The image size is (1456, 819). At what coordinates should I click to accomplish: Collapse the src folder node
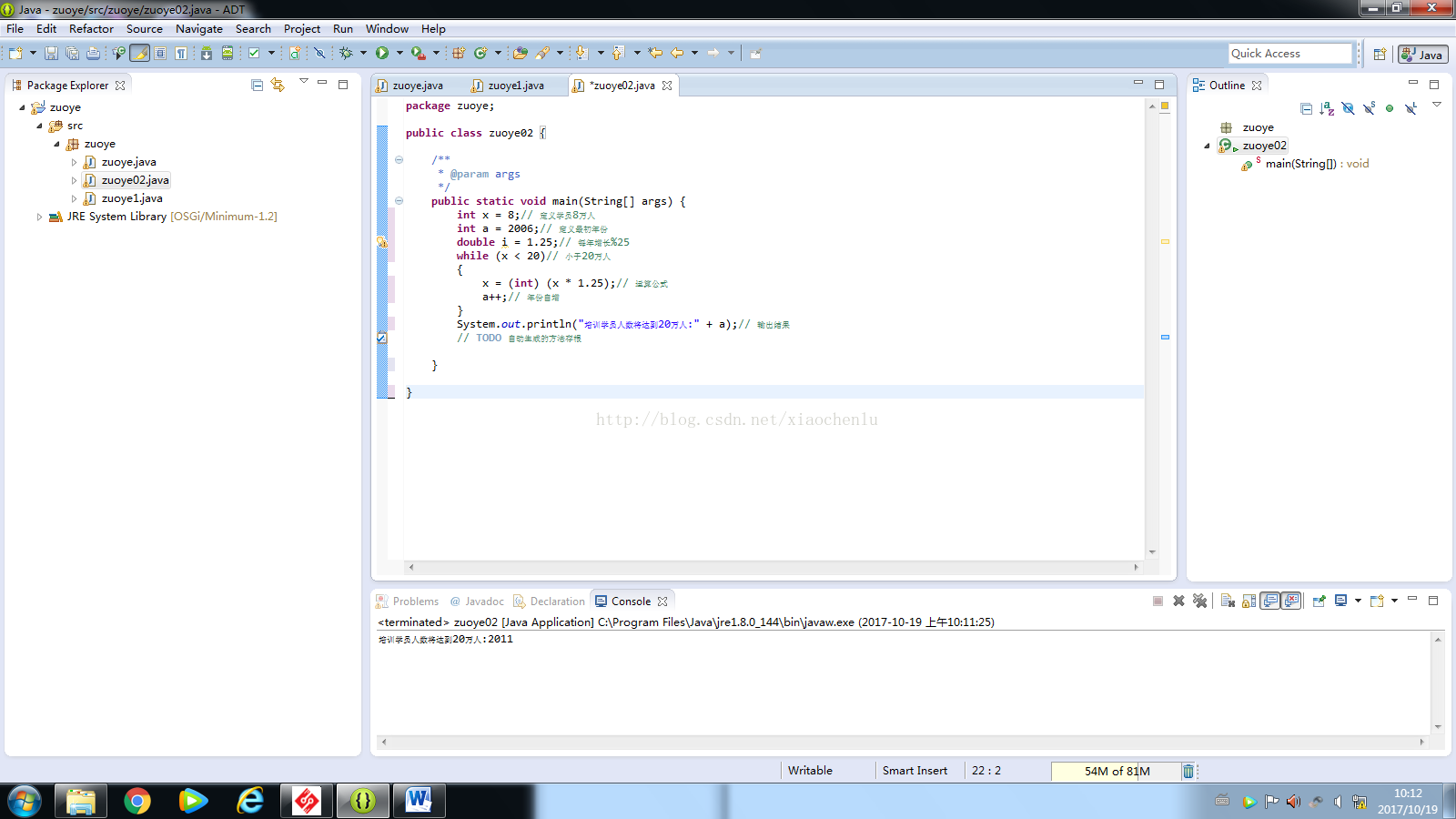tap(39, 126)
